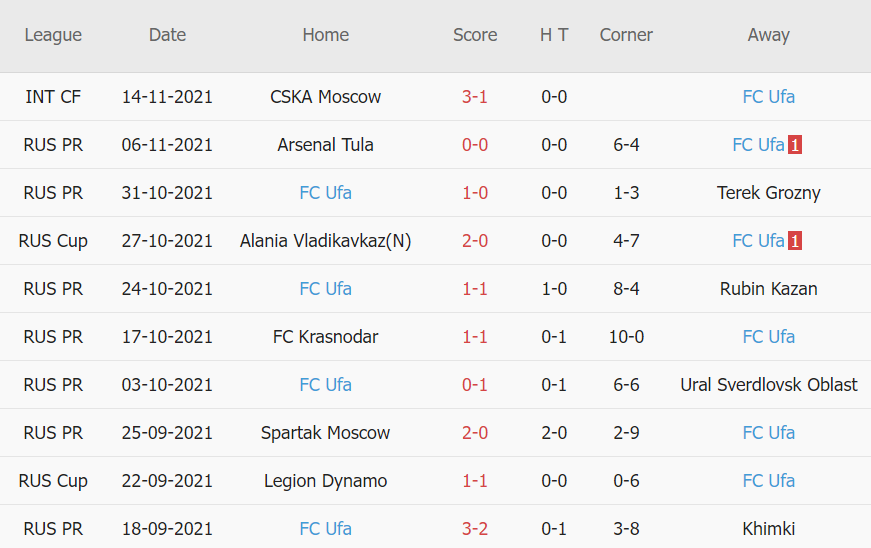Open FC Ufa link in the Spartak Moscow row
Image resolution: width=871 pixels, height=548 pixels.
pyautogui.click(x=768, y=433)
